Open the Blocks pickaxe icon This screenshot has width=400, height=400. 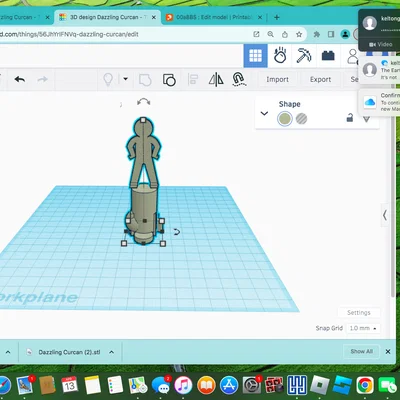[x=304, y=55]
